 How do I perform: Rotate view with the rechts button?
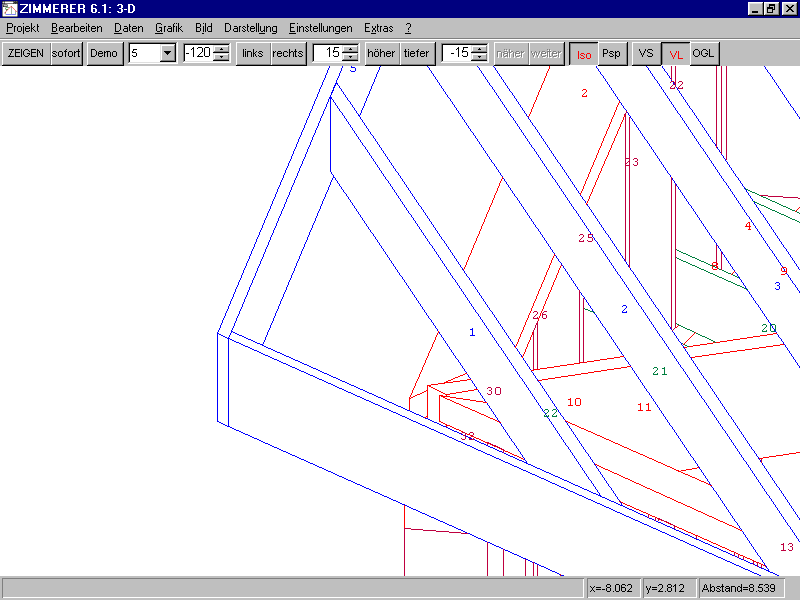[288, 53]
